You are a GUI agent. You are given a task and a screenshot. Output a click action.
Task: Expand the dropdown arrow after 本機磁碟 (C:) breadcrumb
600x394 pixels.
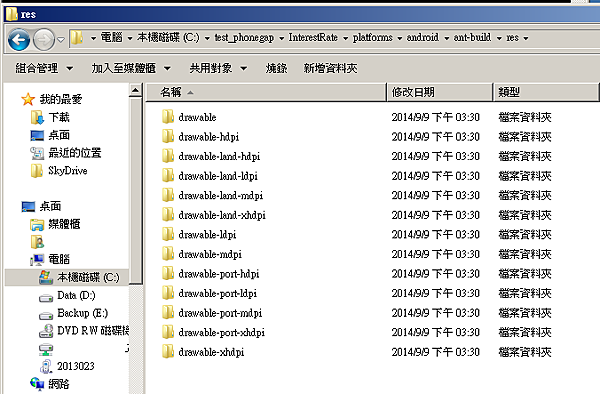pos(207,38)
